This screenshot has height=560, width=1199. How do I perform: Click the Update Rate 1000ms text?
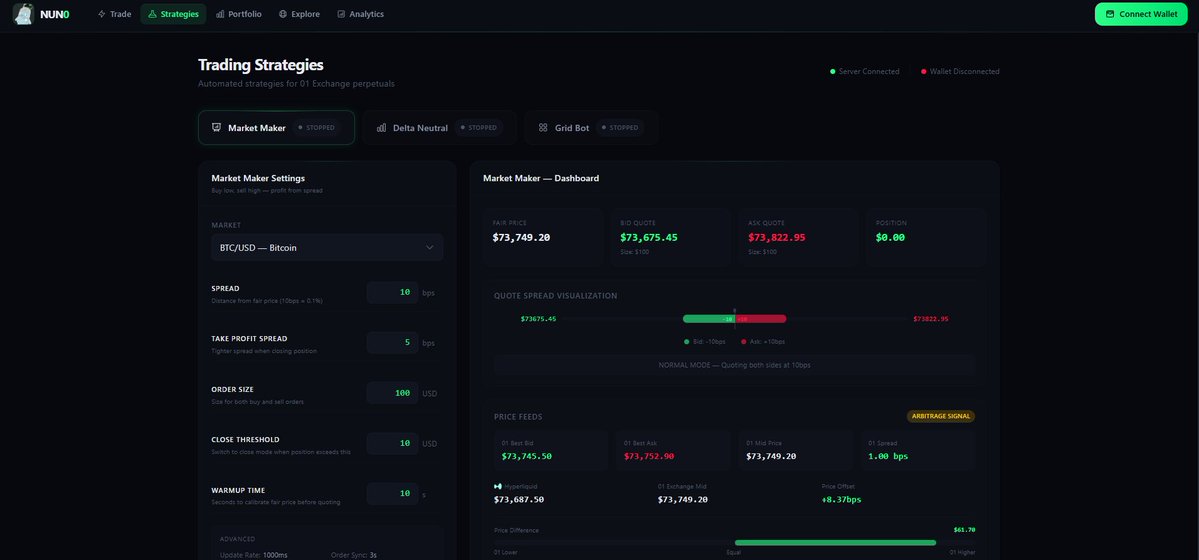[253, 555]
